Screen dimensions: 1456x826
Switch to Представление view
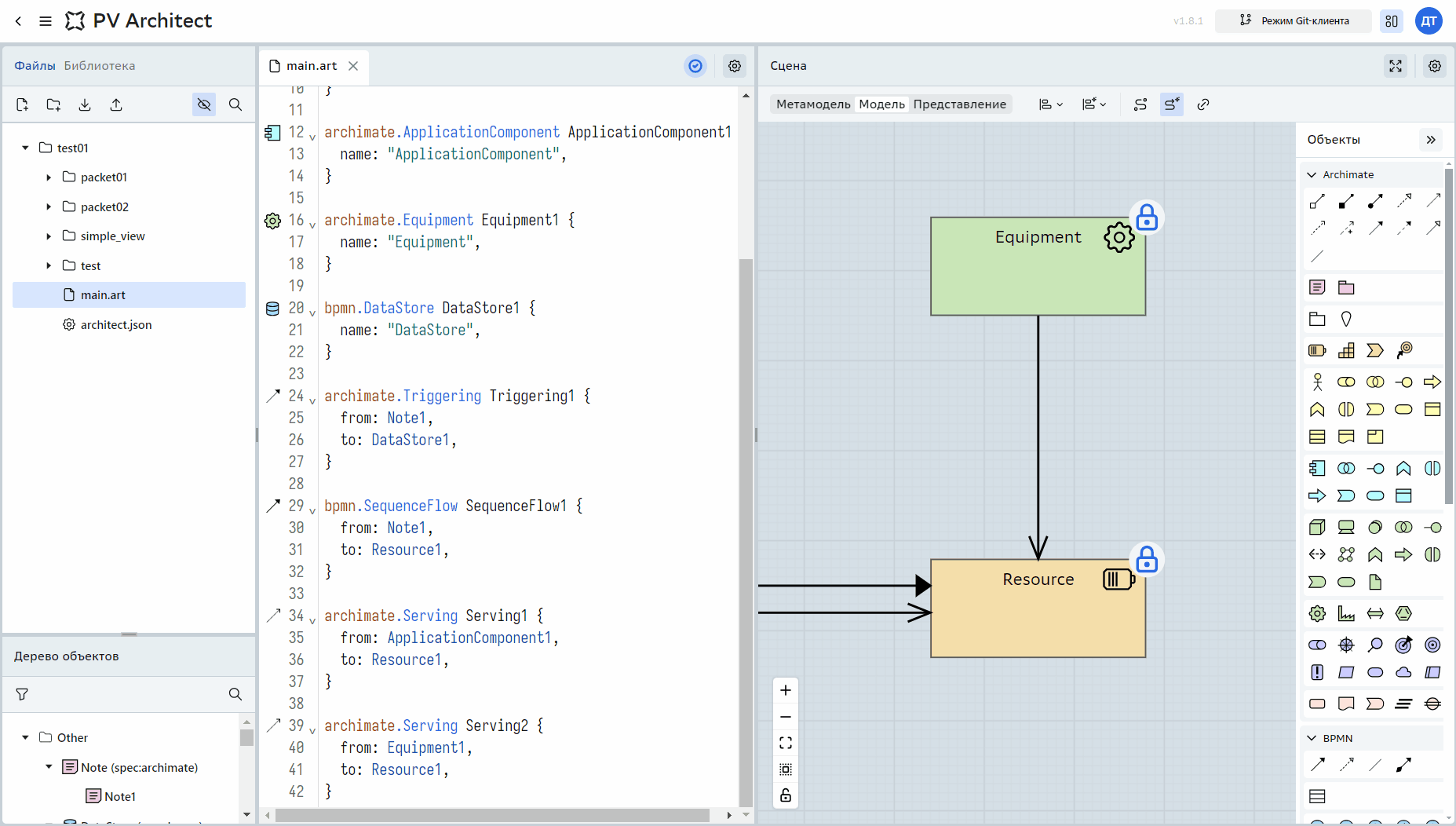point(959,104)
